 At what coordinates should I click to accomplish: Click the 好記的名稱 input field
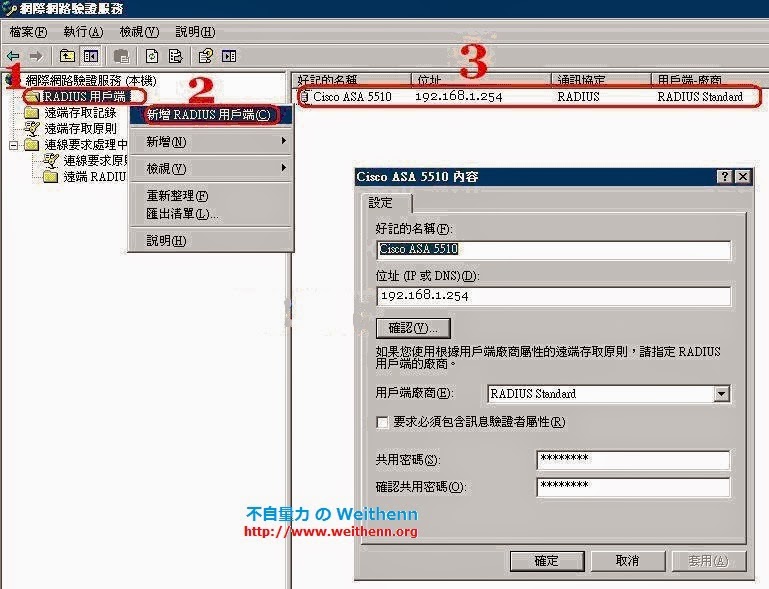click(x=554, y=250)
